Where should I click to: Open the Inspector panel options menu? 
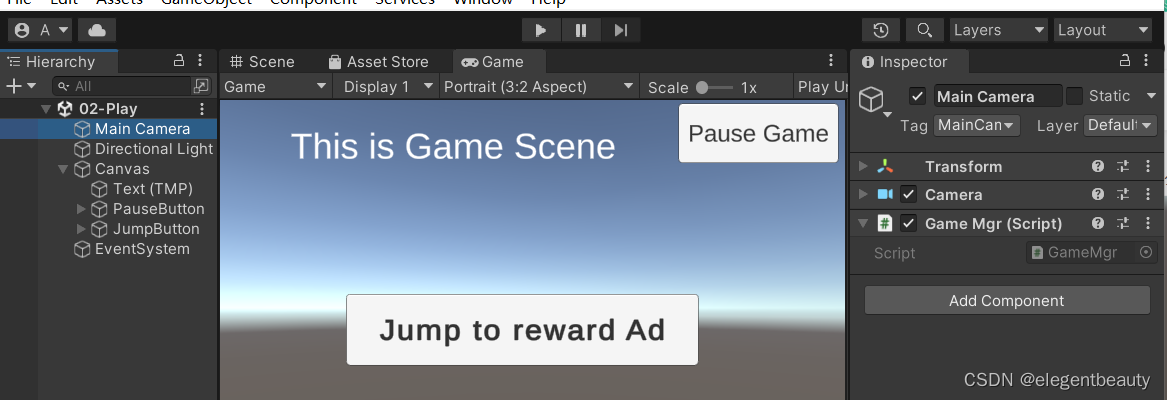[x=1147, y=60]
